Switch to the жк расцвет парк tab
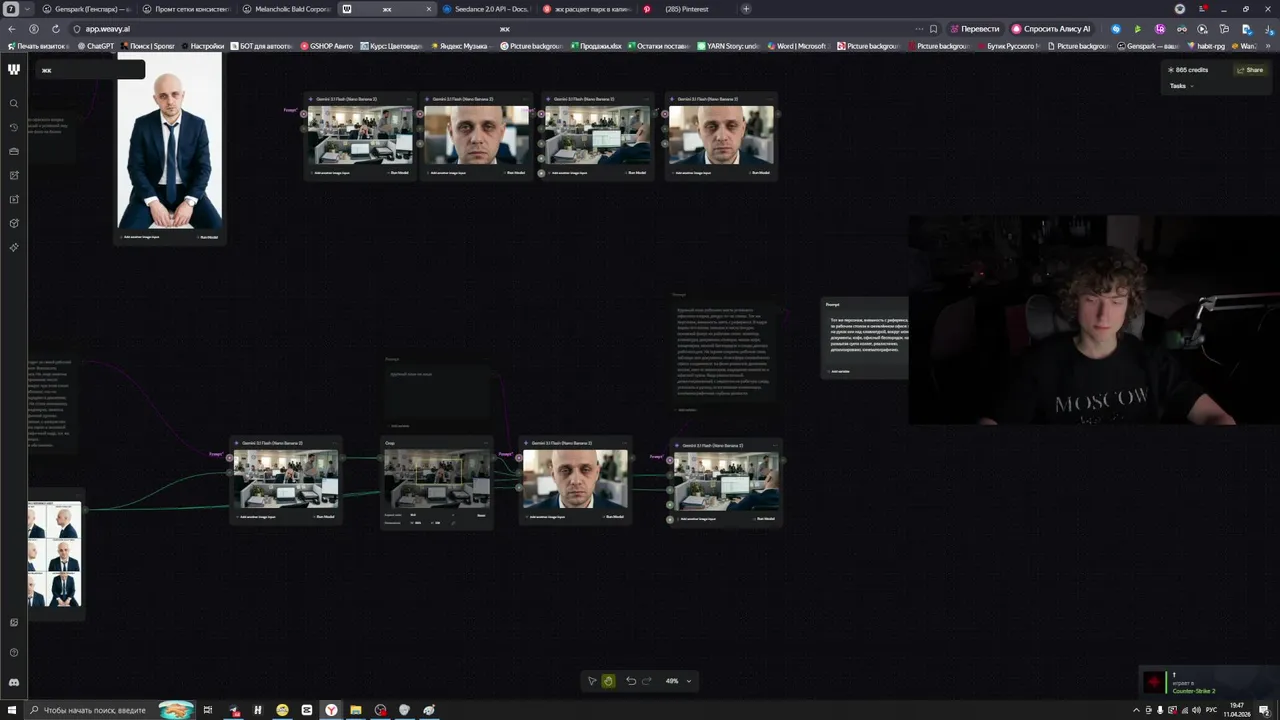Image resolution: width=1280 pixels, height=720 pixels. (x=587, y=9)
